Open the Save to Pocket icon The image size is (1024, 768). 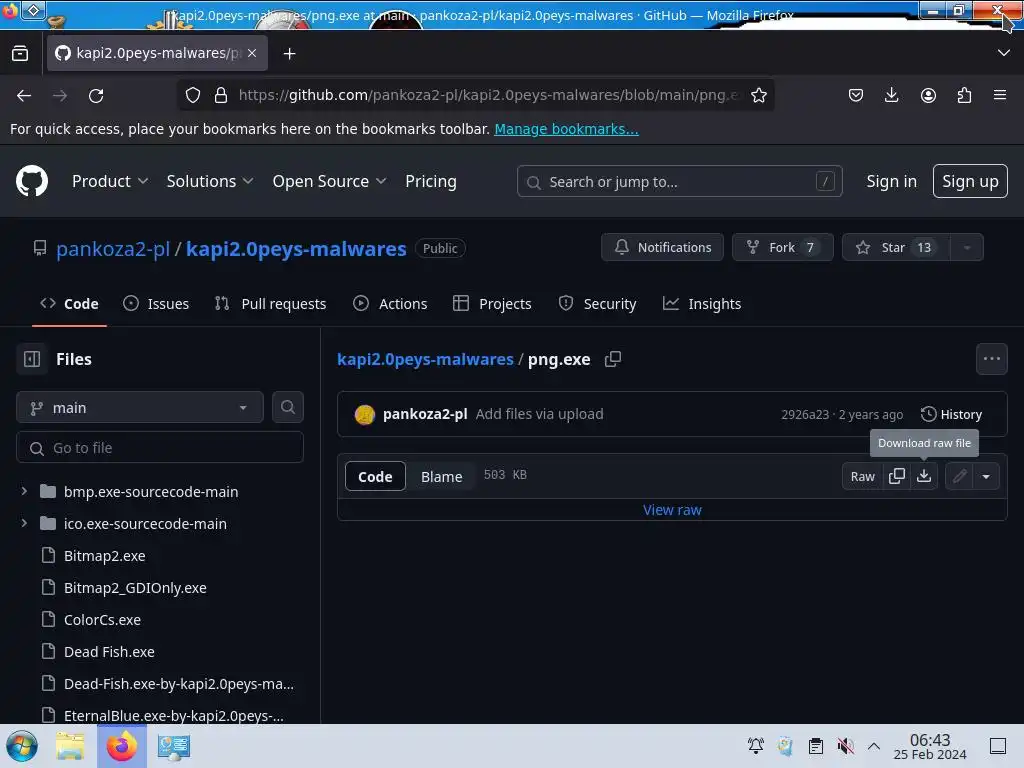(856, 95)
